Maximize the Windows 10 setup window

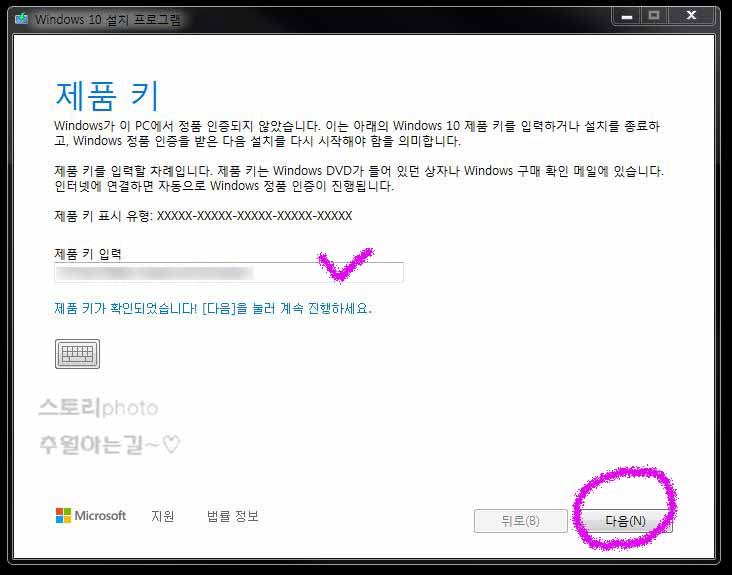[654, 16]
